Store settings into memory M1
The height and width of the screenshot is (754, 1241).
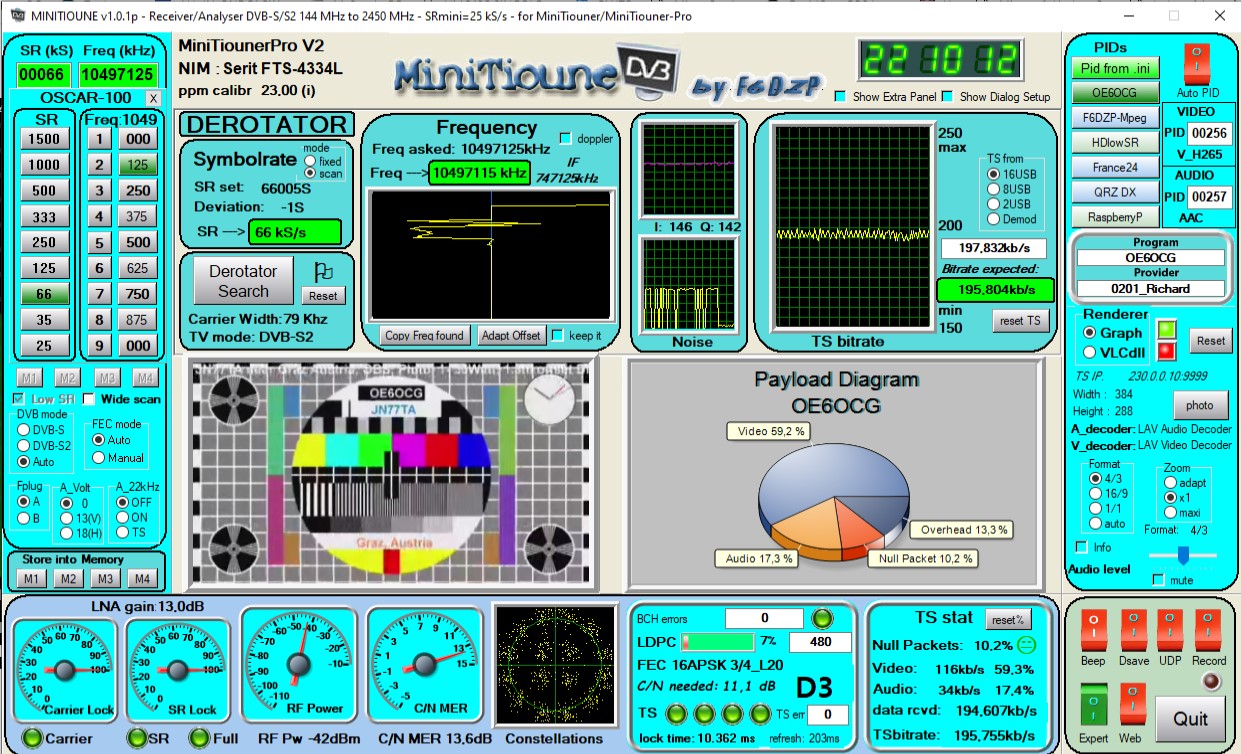(33, 579)
